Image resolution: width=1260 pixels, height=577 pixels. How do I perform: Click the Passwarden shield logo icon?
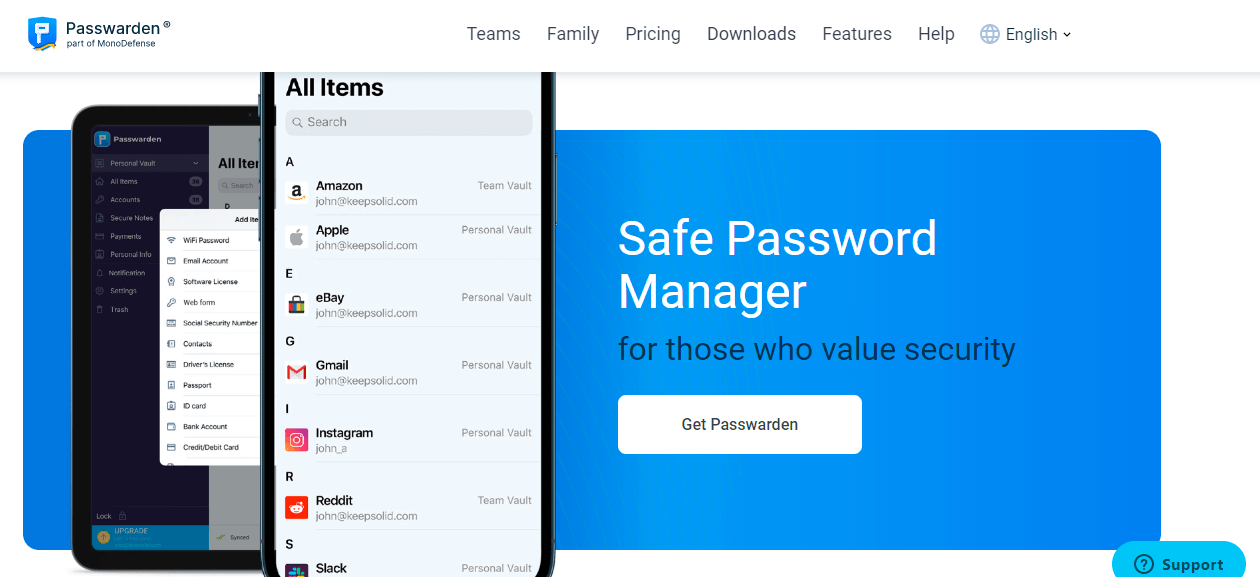(42, 33)
